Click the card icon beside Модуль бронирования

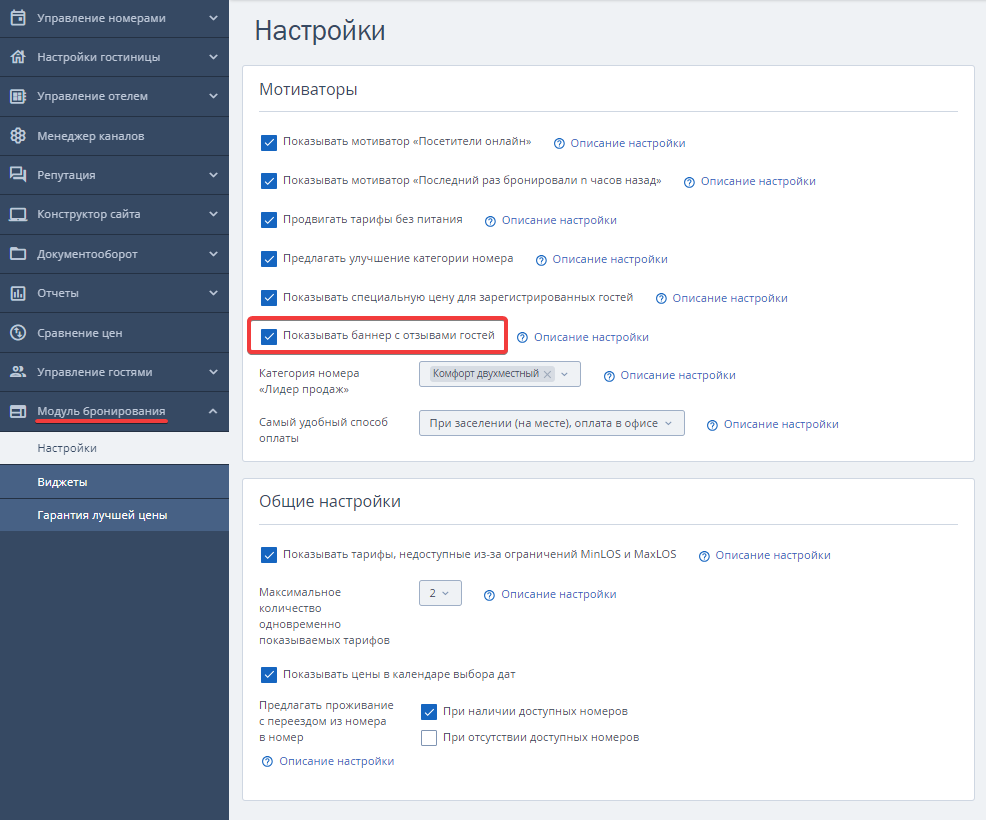pyautogui.click(x=18, y=411)
